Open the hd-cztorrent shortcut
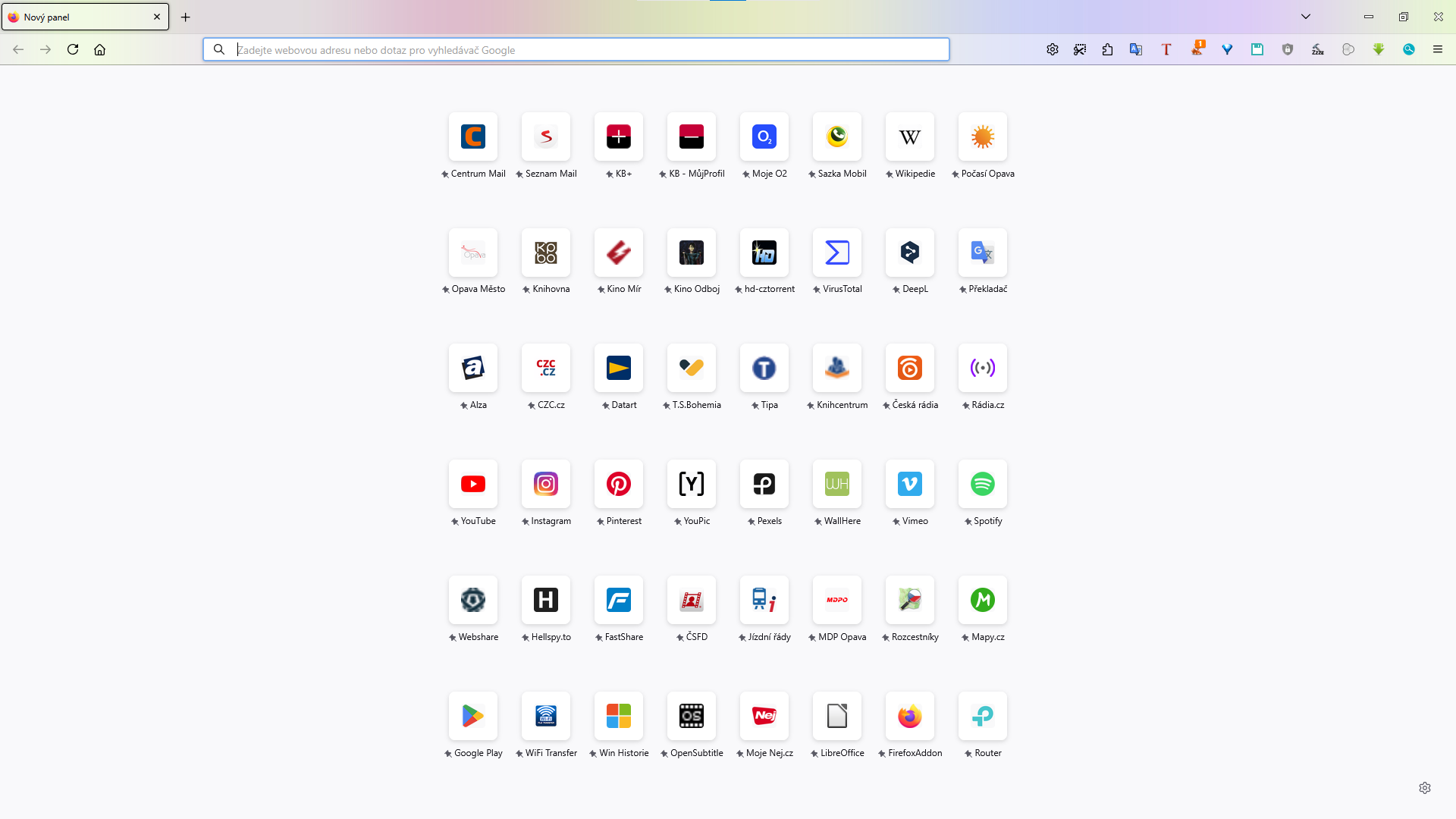The height and width of the screenshot is (819, 1456). point(764,253)
